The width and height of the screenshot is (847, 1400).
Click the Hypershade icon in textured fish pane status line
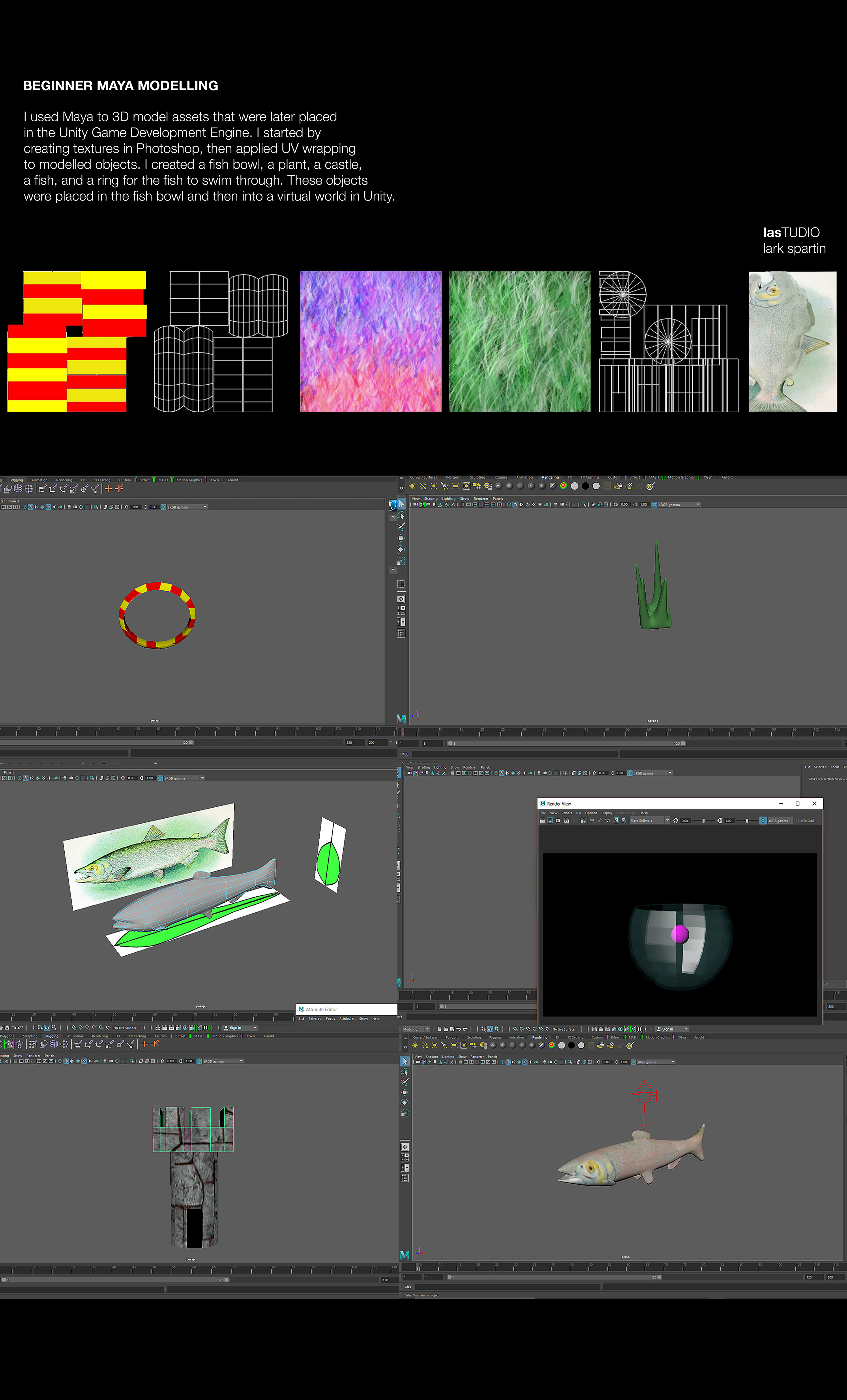[x=620, y=1029]
